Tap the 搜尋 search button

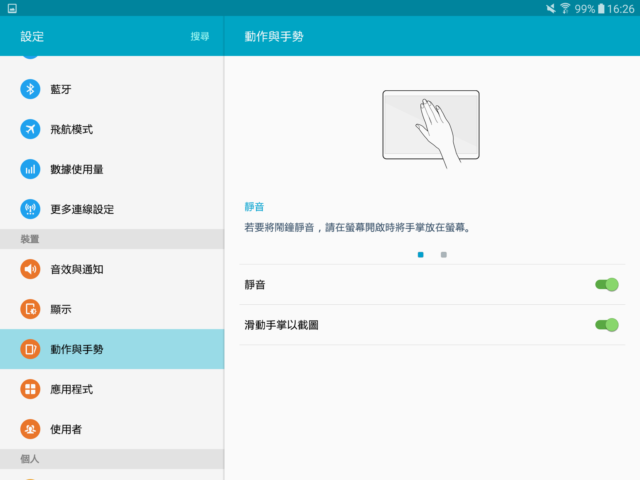click(x=200, y=36)
